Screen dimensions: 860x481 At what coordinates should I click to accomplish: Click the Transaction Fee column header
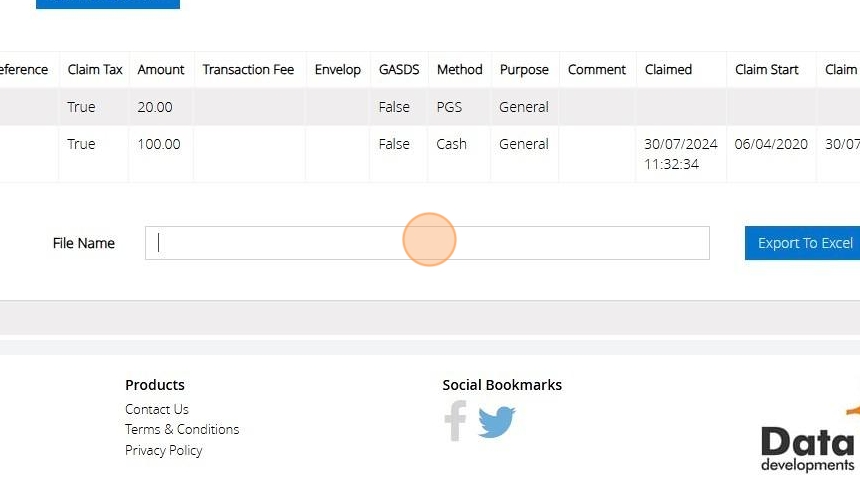(x=248, y=69)
